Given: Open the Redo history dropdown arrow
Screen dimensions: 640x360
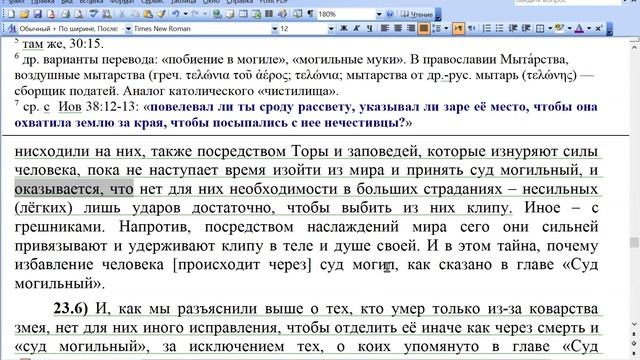Looking at the screenshot, I should coord(205,14).
